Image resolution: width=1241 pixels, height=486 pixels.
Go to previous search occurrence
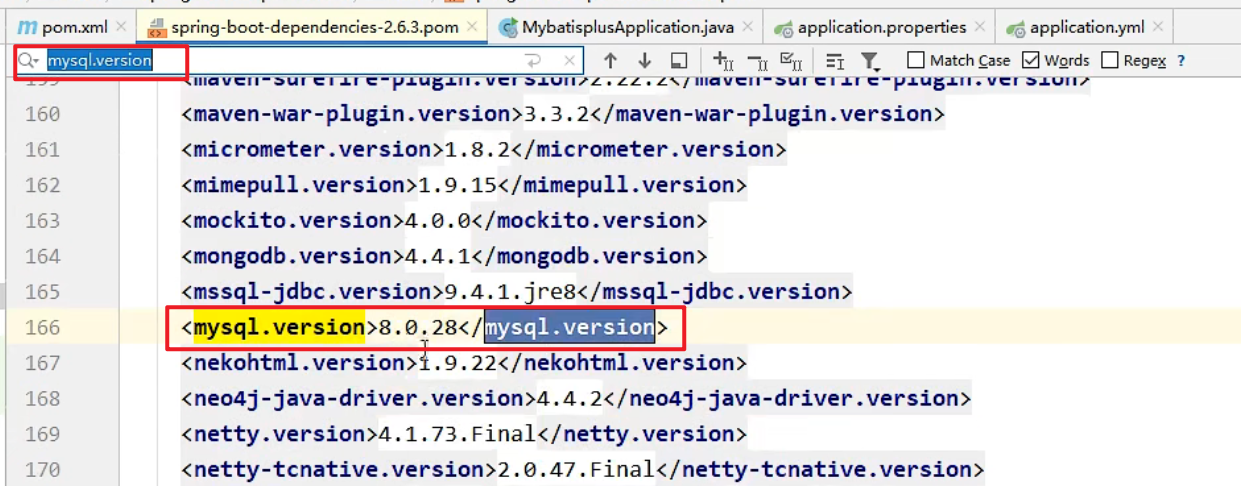pos(610,61)
